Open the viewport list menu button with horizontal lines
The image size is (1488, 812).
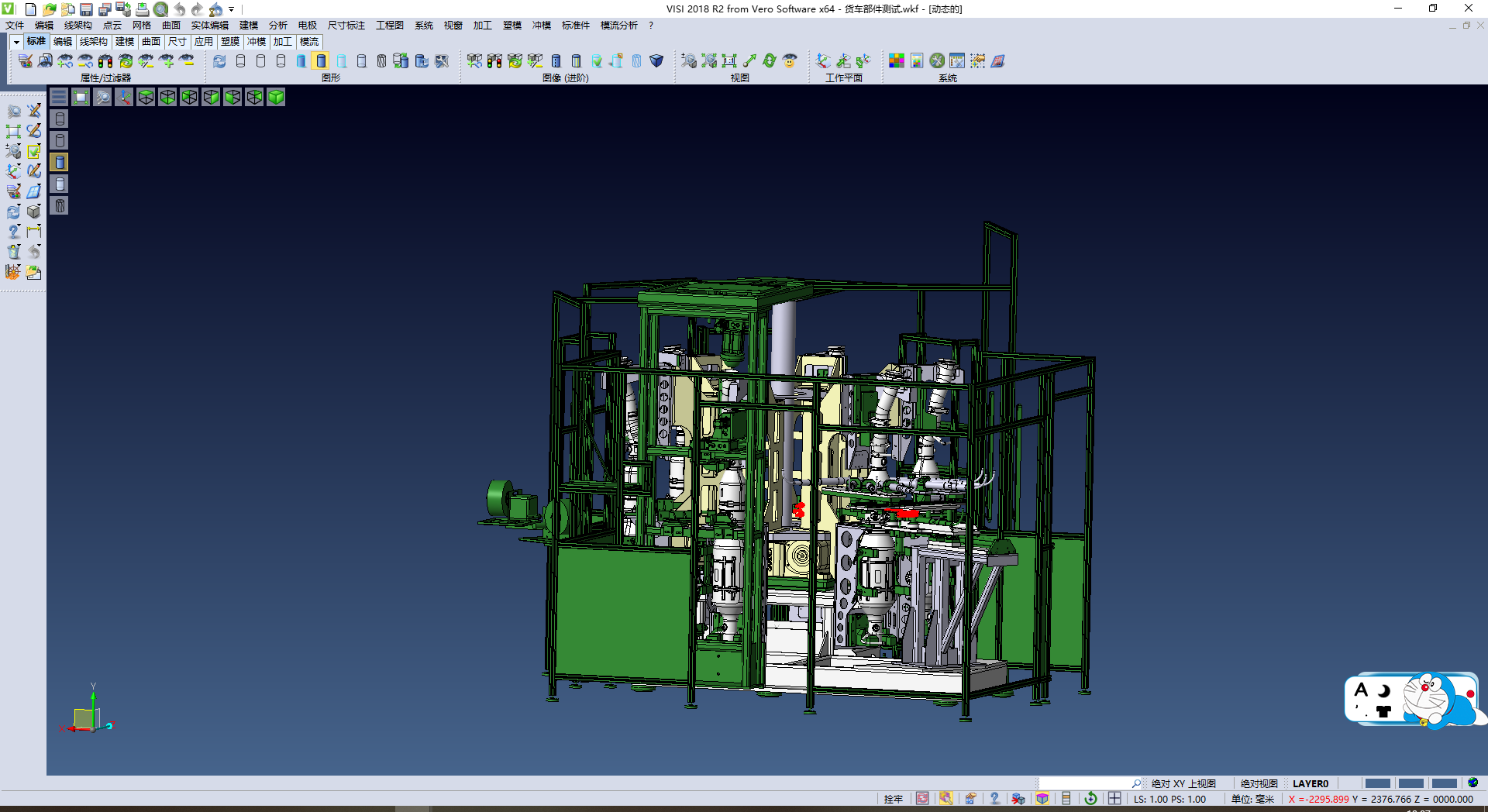point(59,97)
